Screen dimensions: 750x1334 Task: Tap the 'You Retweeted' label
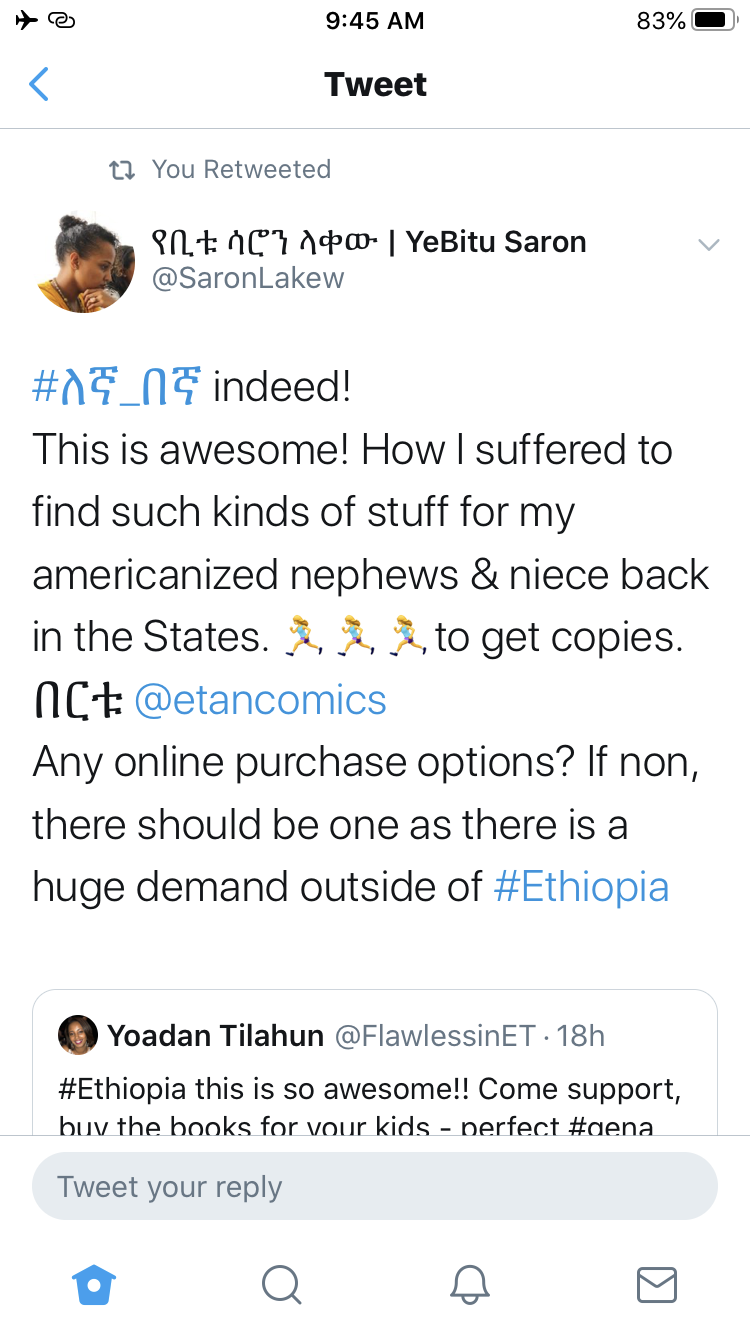click(x=241, y=170)
